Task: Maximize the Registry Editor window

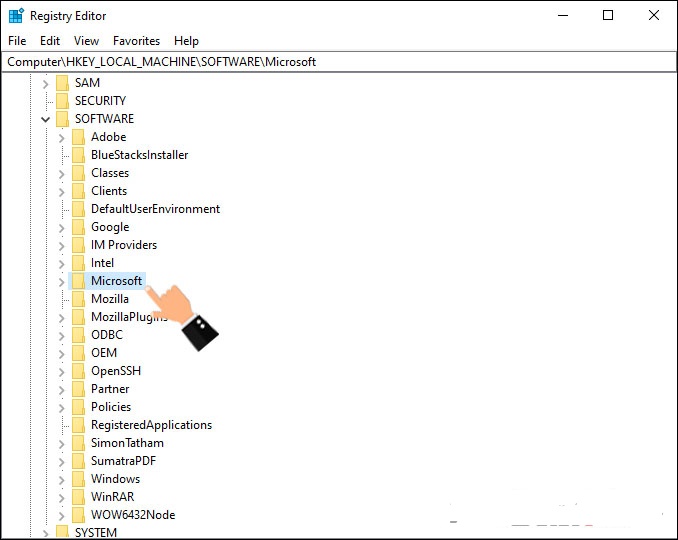Action: tap(608, 16)
